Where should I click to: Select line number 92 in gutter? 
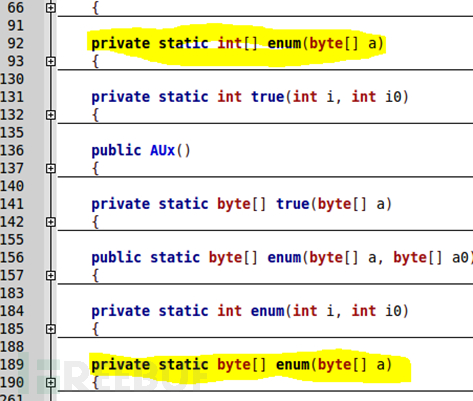point(16,44)
